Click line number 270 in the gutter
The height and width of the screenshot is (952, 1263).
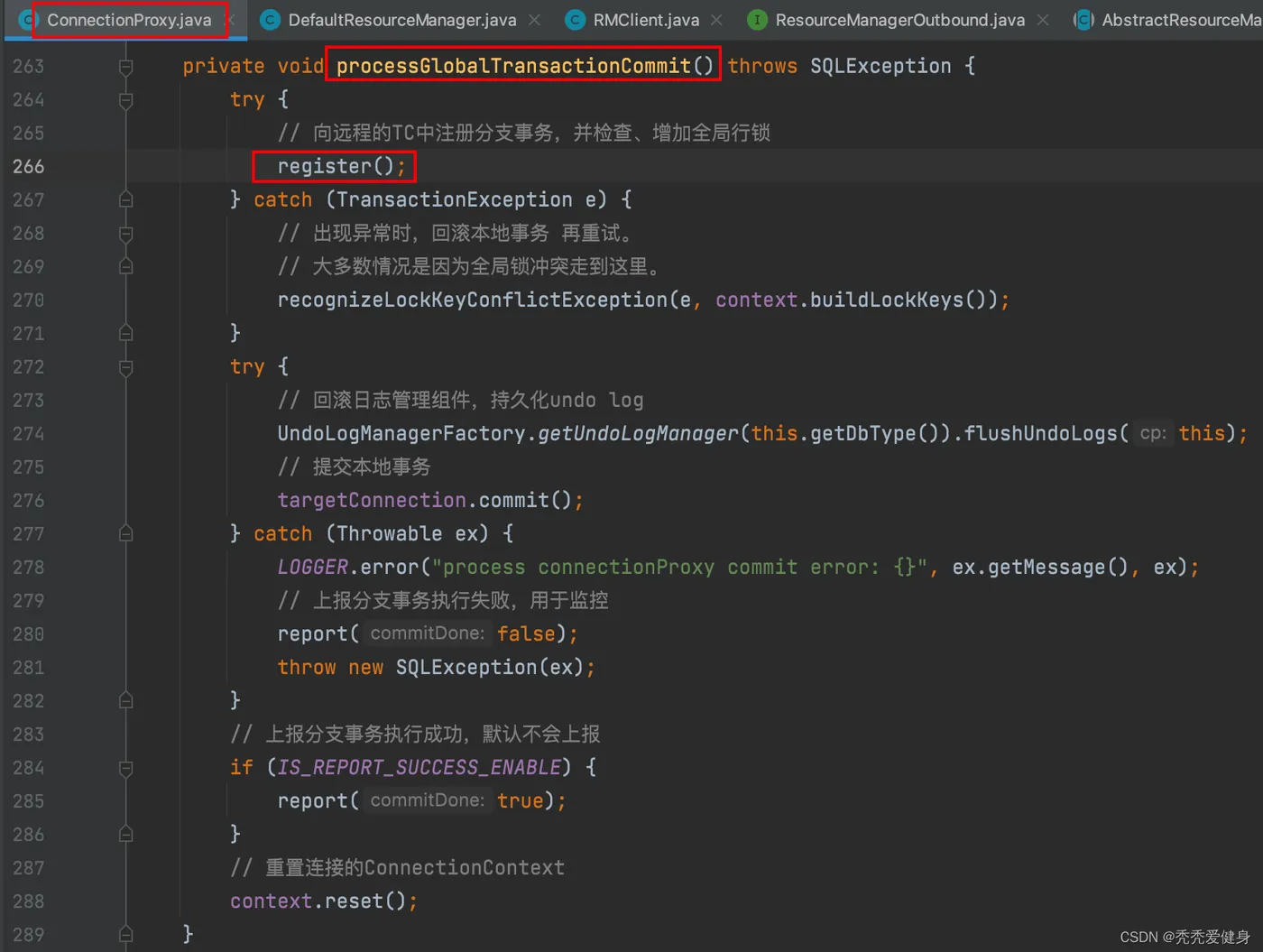pos(28,300)
